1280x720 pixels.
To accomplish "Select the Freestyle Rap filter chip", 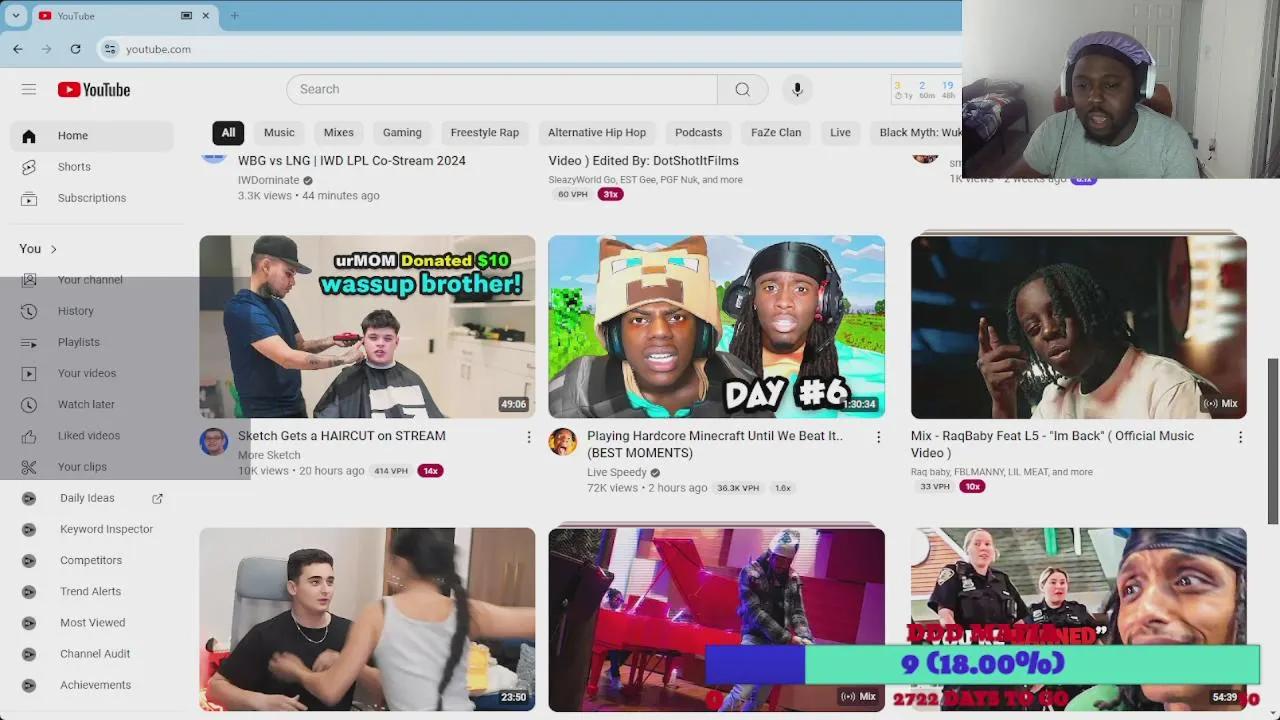I will click(x=485, y=132).
